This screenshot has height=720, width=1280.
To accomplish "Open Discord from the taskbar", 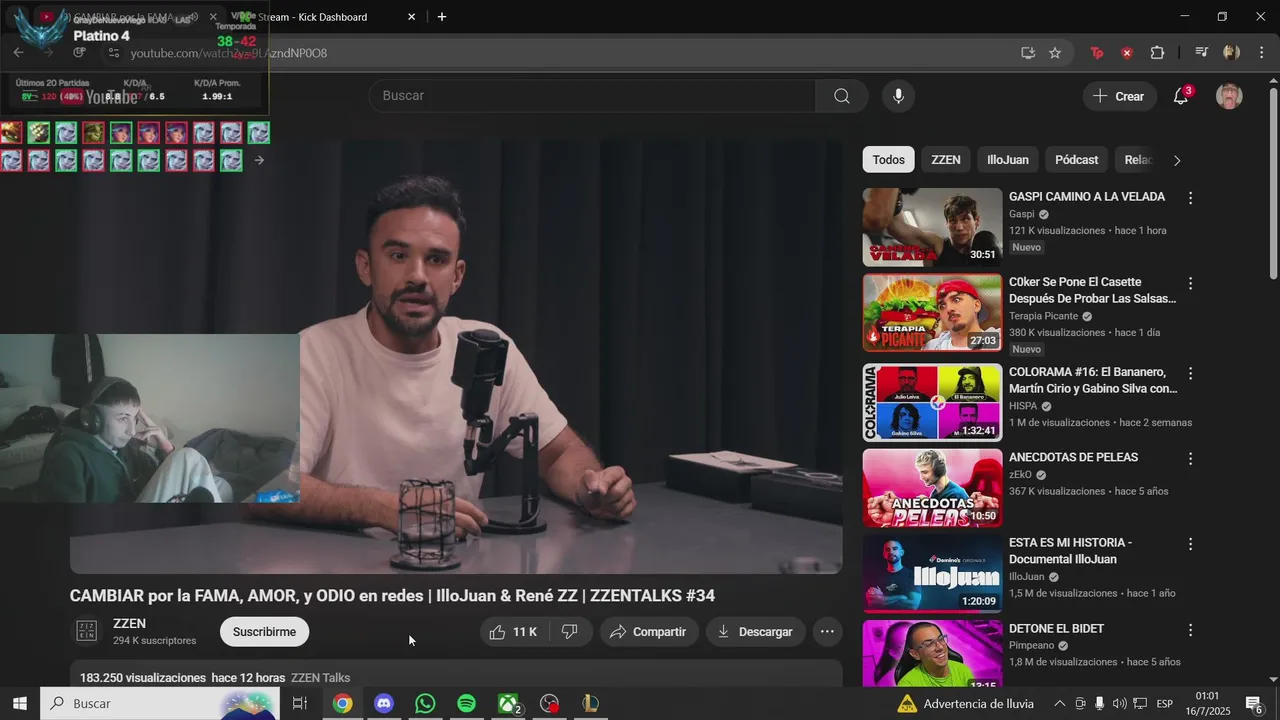I will click(x=384, y=704).
